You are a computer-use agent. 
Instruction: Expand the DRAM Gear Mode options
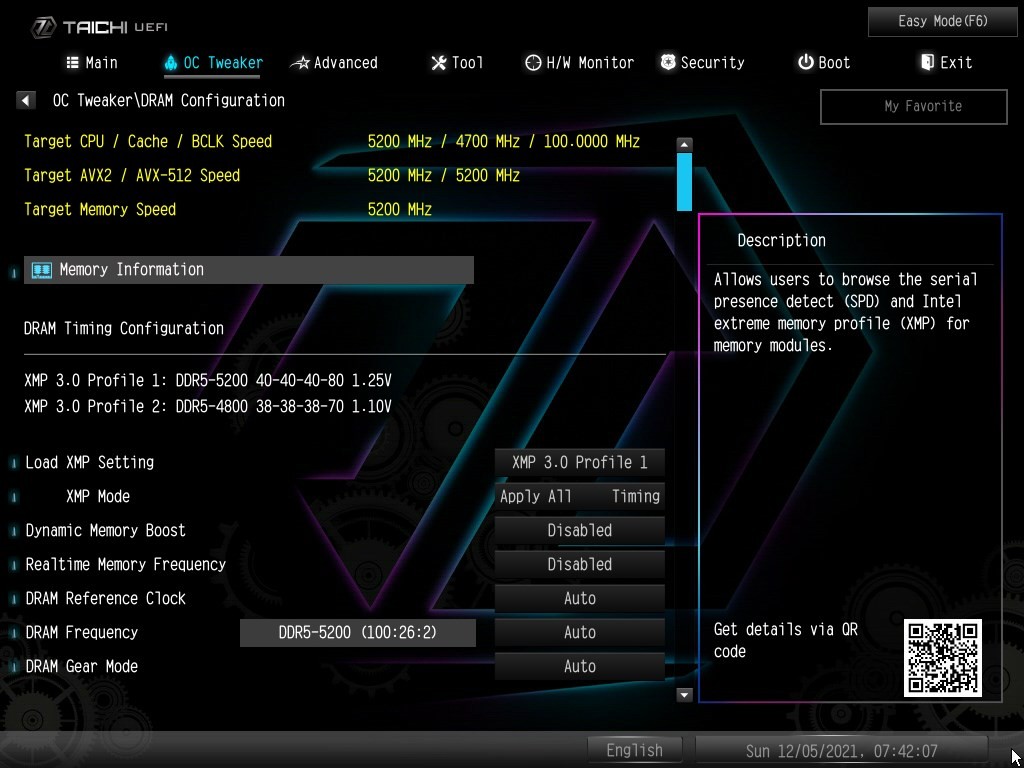point(580,666)
